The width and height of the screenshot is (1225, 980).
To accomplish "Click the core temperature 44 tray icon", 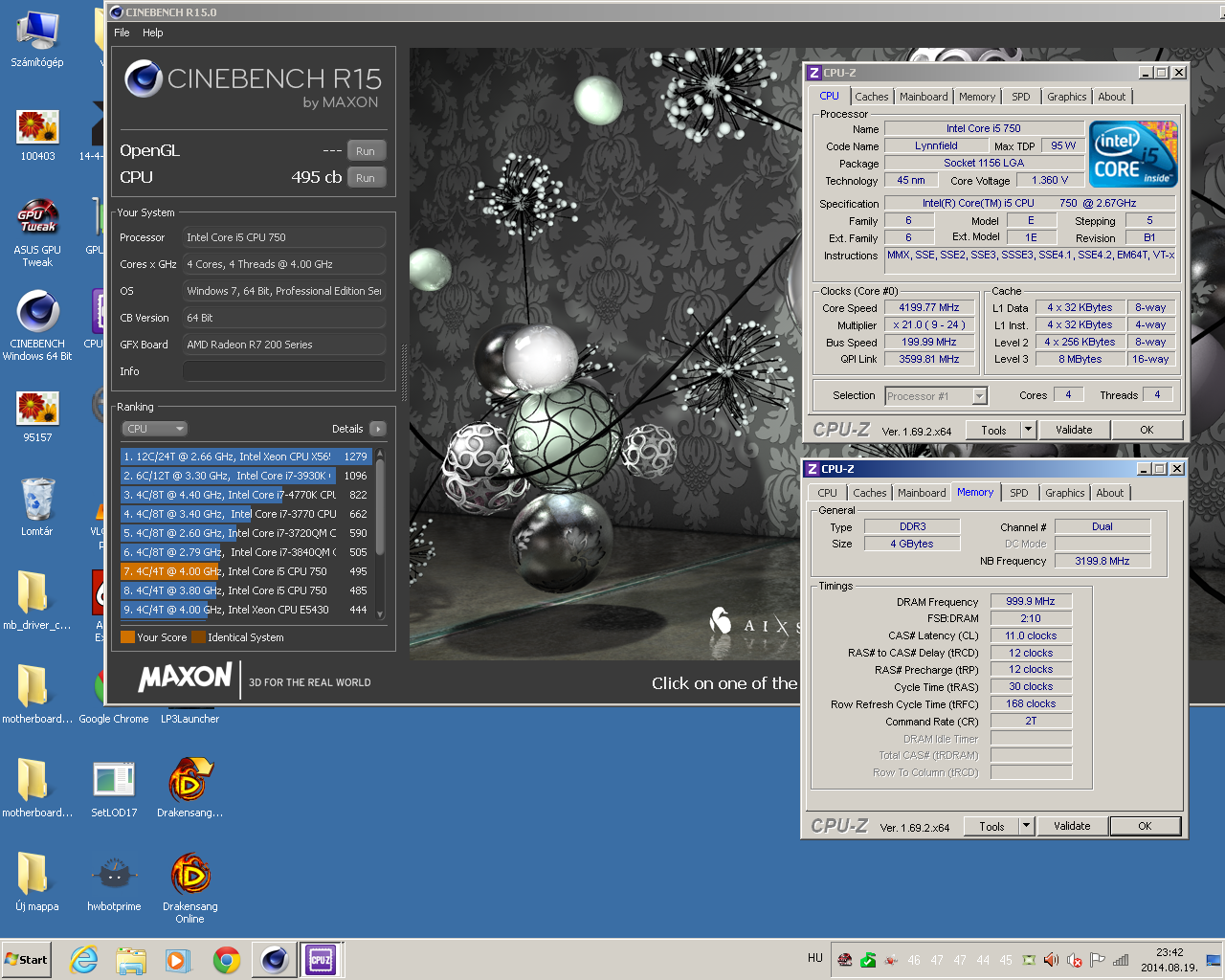I will click(x=983, y=960).
